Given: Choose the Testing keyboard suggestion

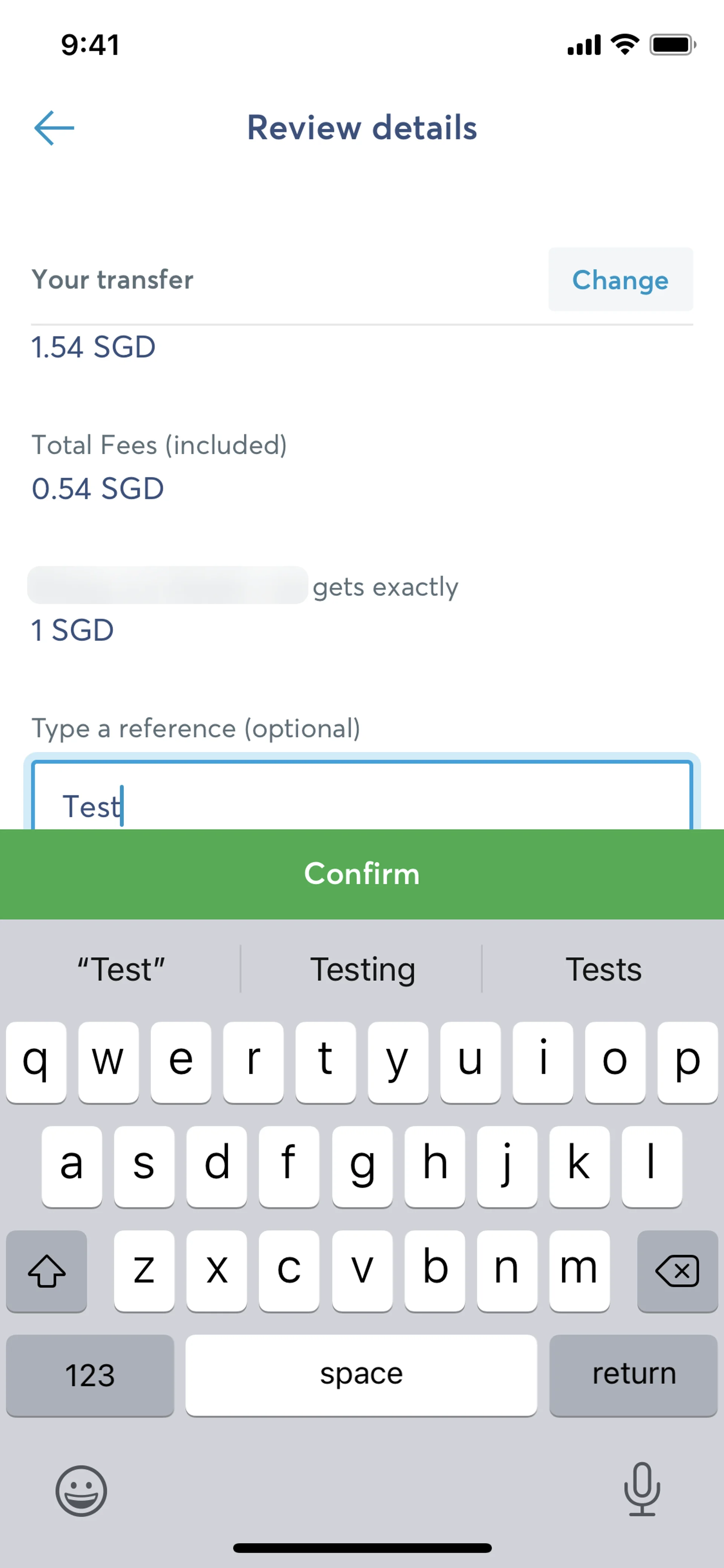Looking at the screenshot, I should pos(363,969).
